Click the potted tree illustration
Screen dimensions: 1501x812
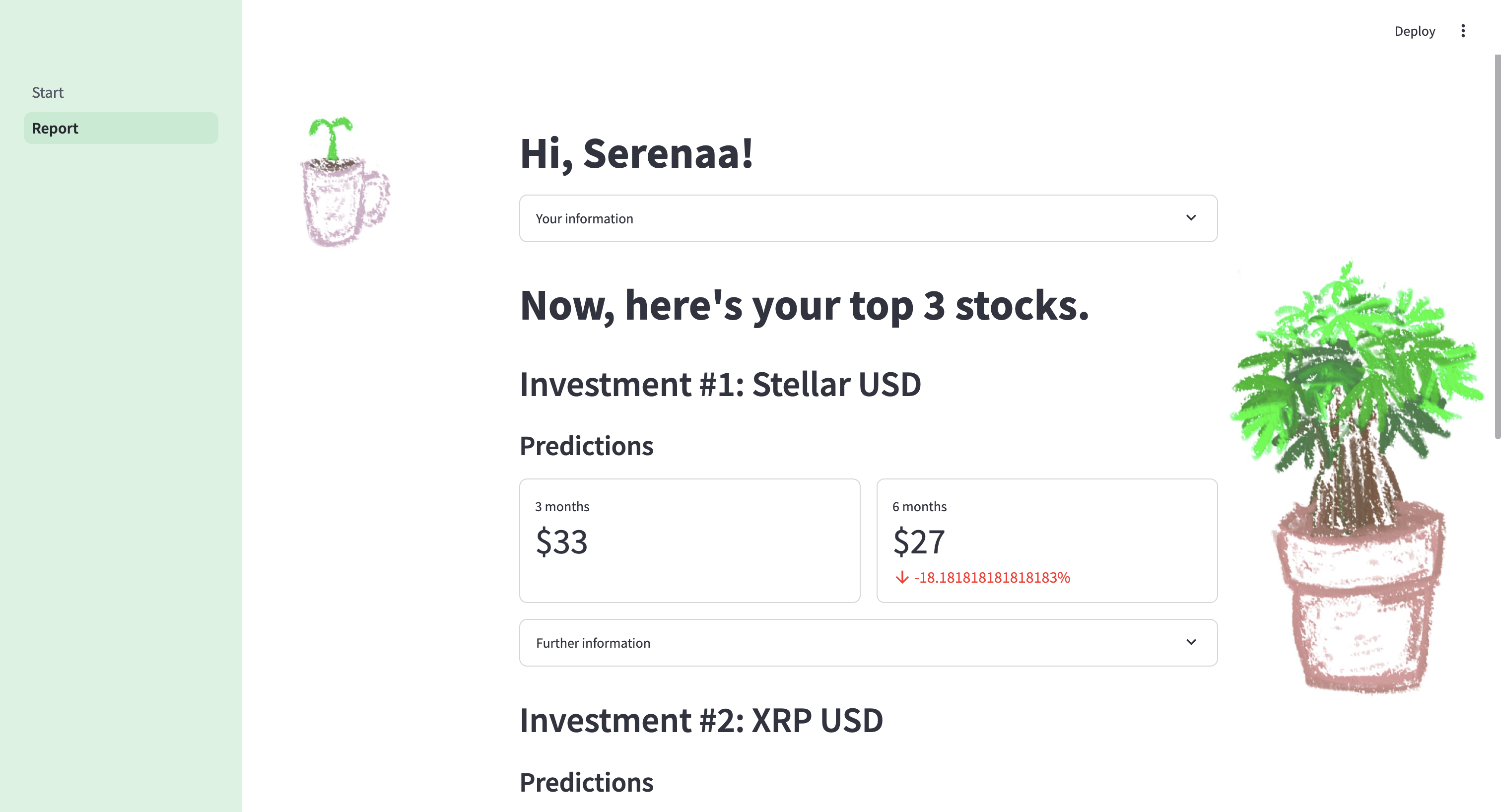point(1358,477)
